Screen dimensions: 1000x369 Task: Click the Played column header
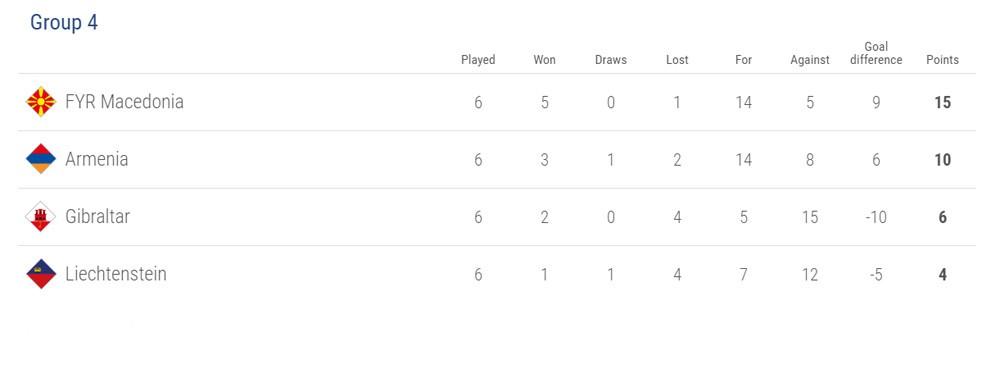(x=478, y=60)
